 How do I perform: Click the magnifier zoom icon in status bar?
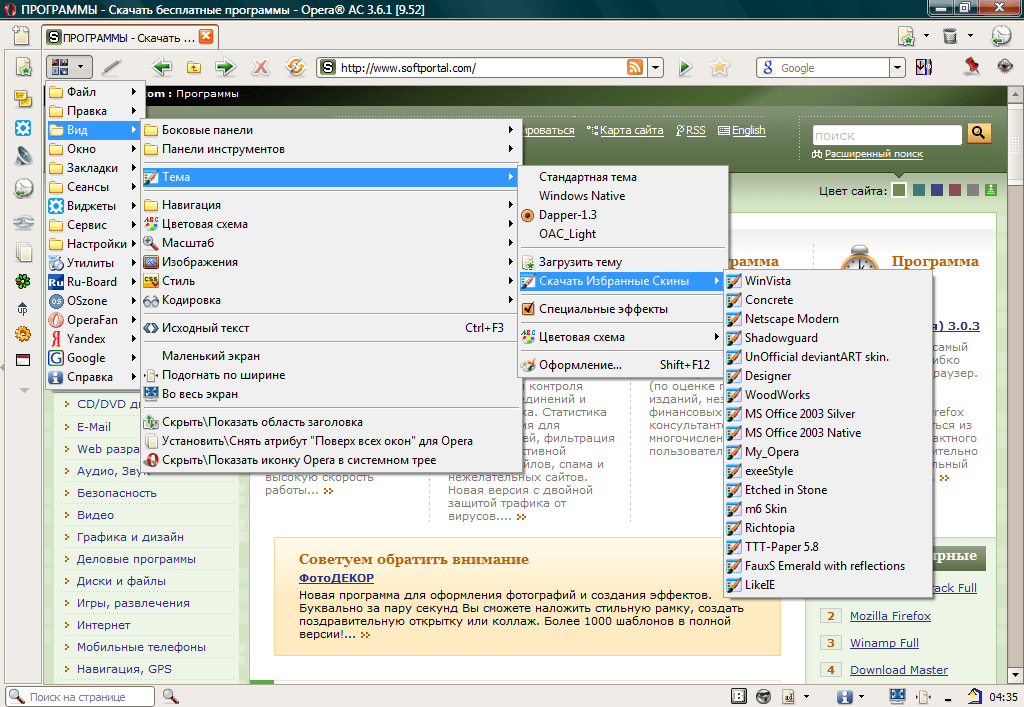[170, 696]
